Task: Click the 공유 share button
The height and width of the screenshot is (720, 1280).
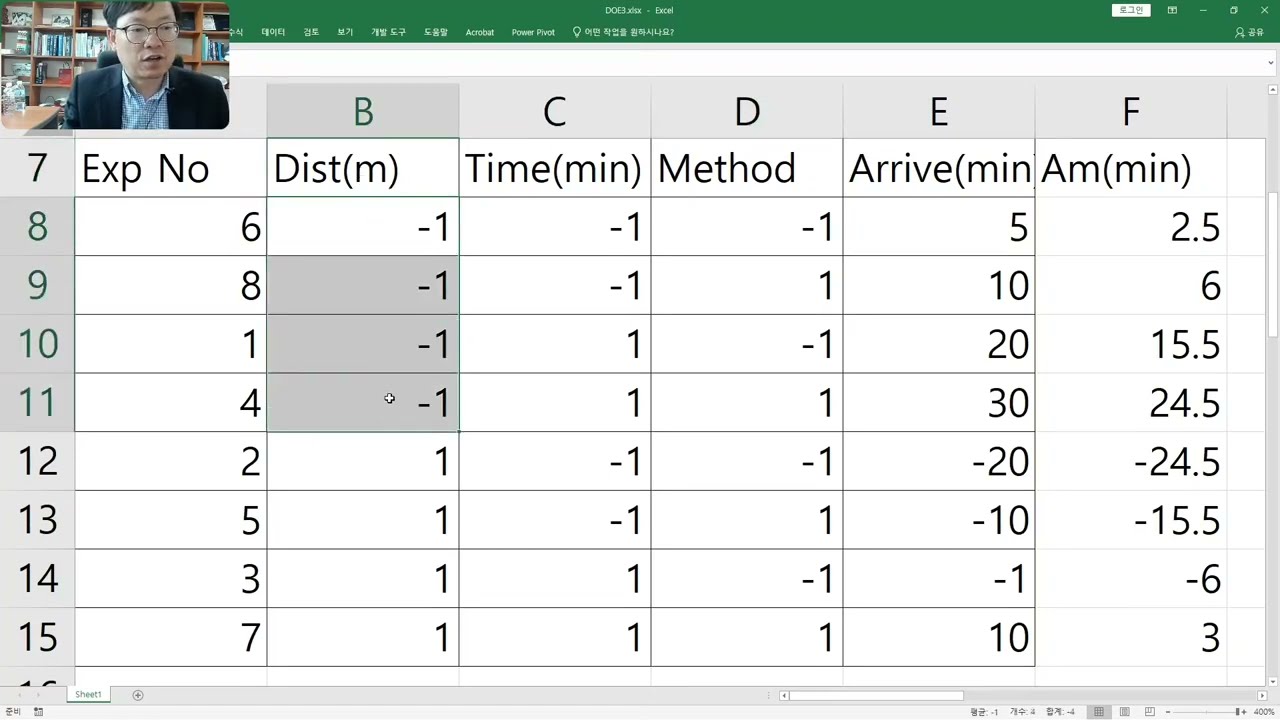Action: pyautogui.click(x=1250, y=32)
